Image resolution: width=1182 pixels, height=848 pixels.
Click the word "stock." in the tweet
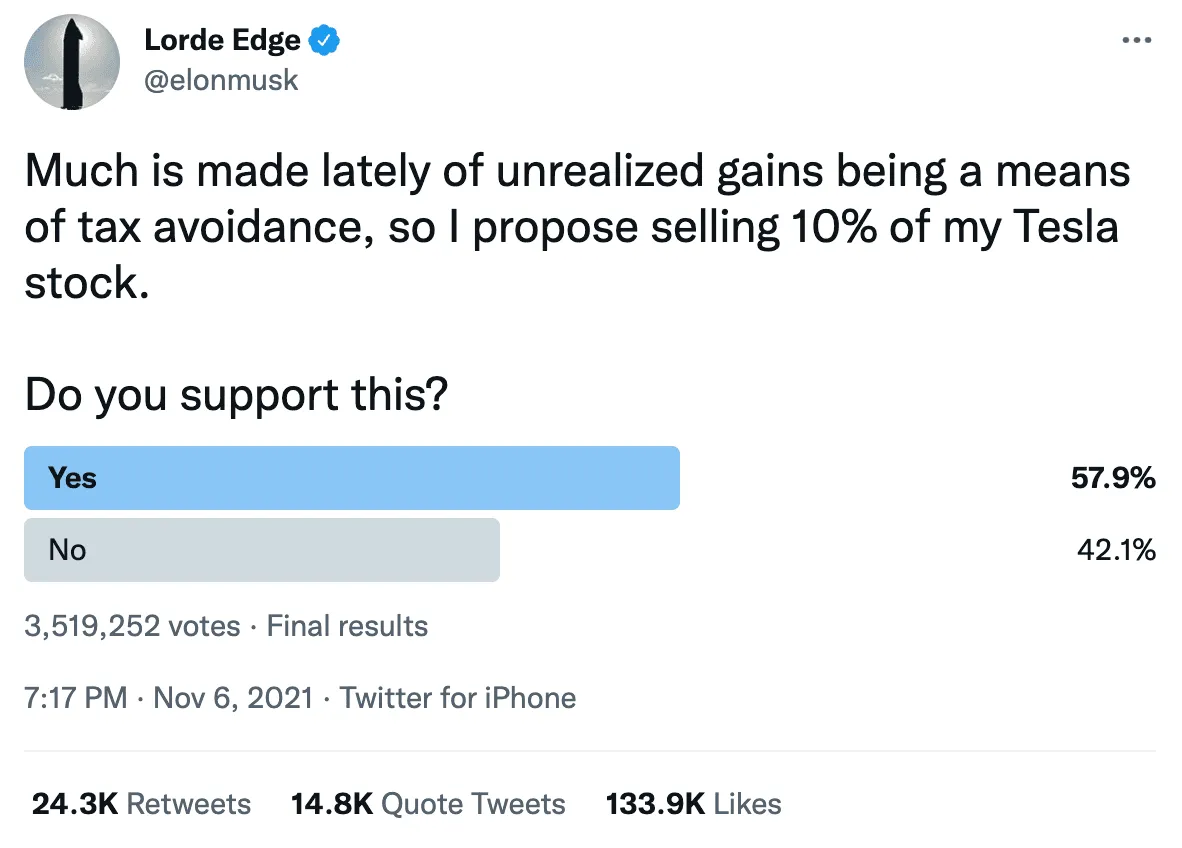coord(87,283)
